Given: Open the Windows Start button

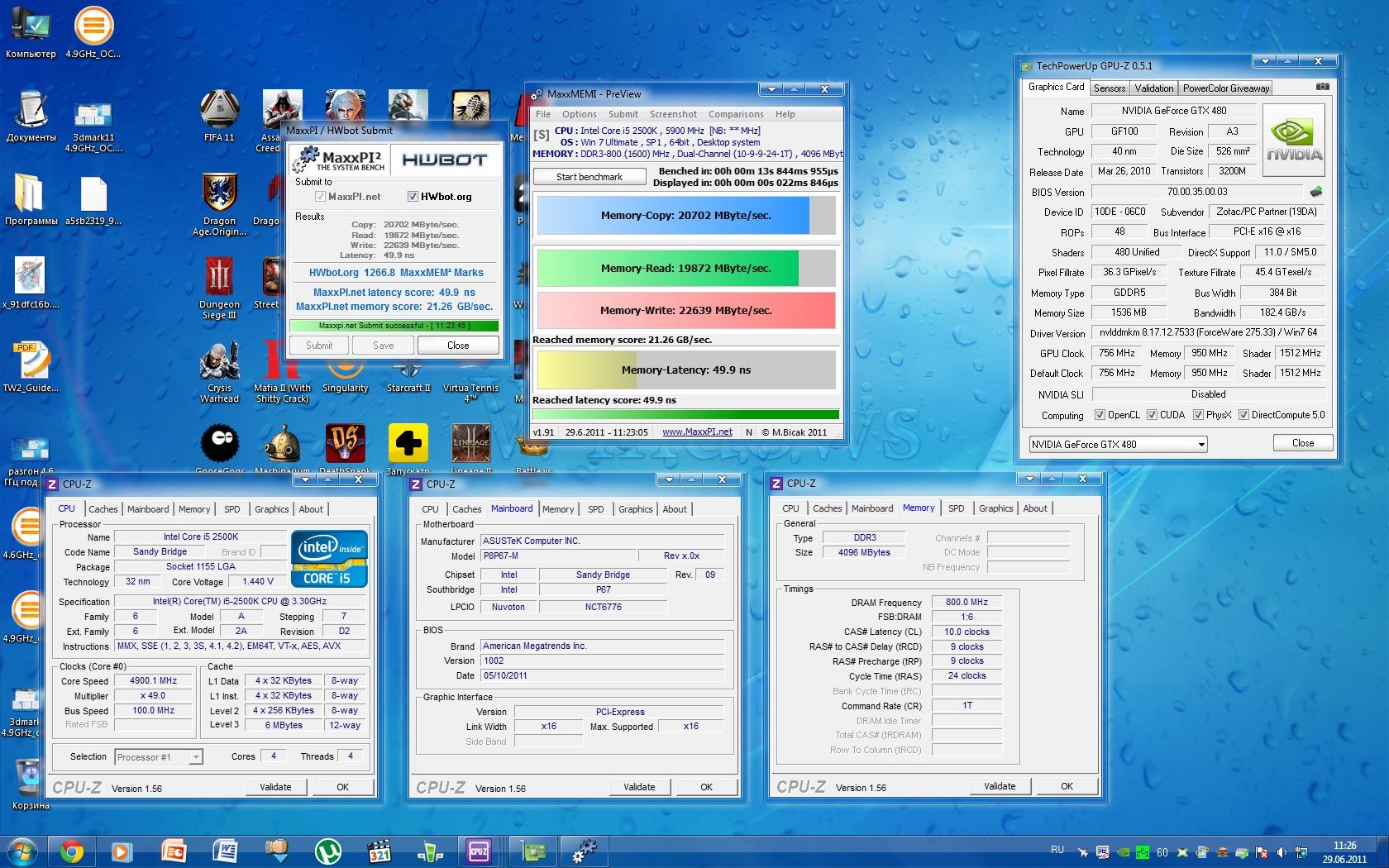Looking at the screenshot, I should [21, 851].
